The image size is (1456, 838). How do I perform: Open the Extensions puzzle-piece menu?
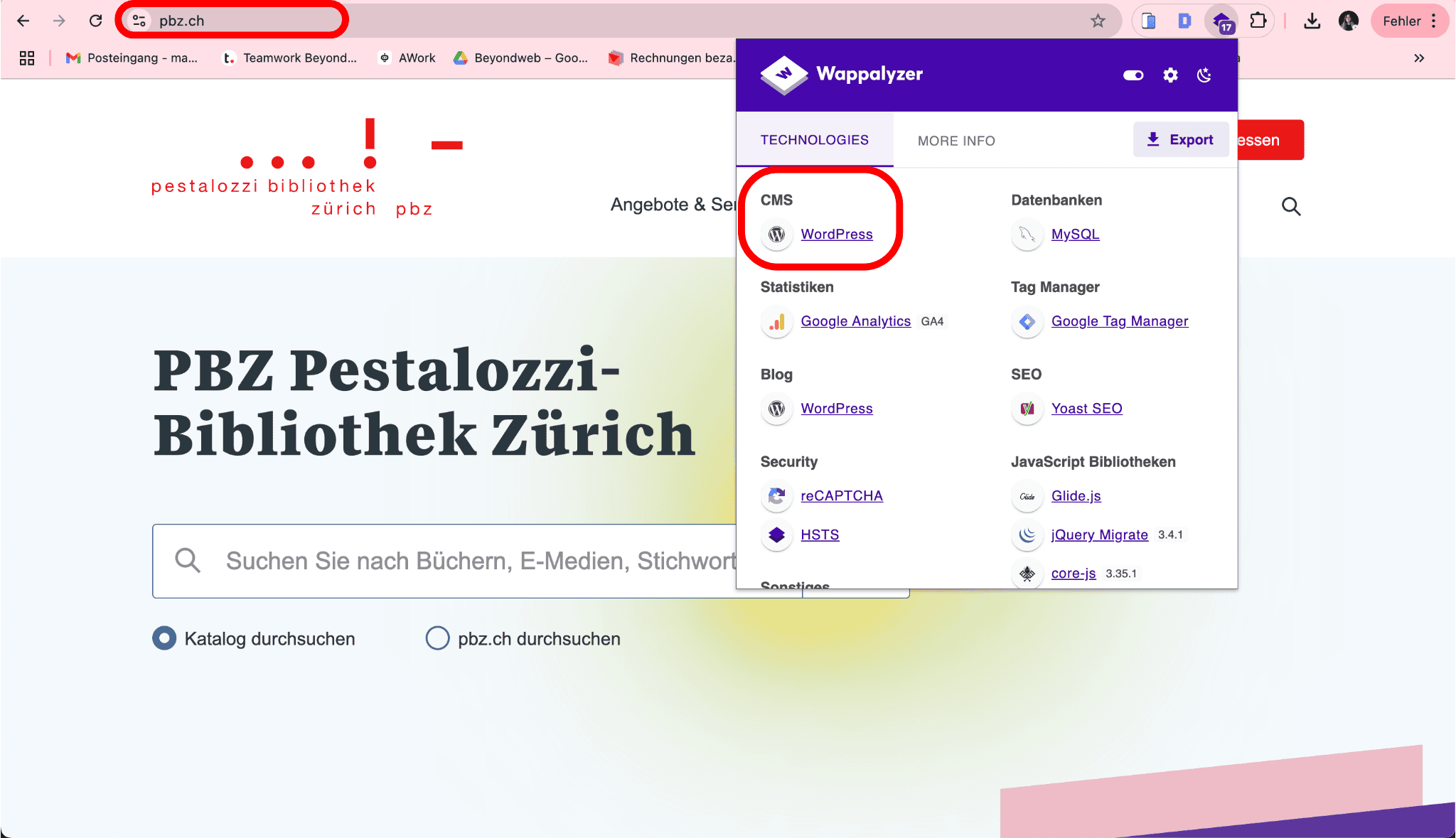coord(1258,21)
